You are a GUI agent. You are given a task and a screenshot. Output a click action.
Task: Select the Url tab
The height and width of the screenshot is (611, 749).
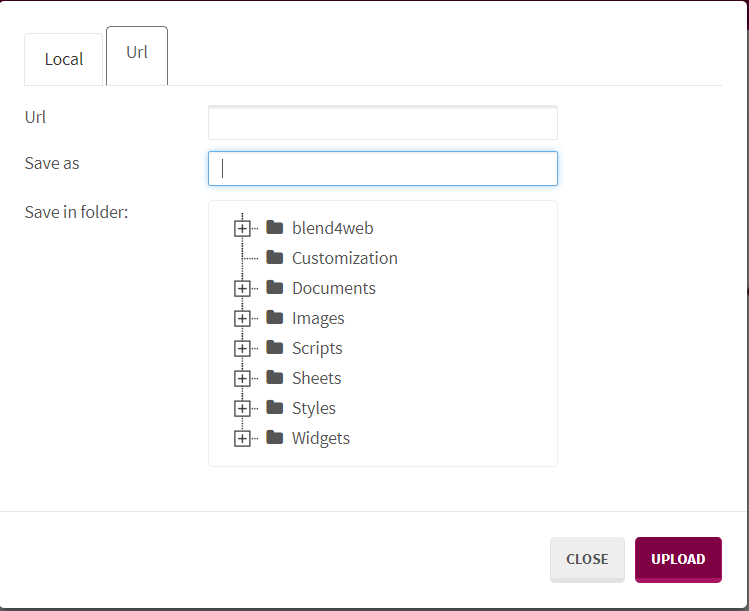(137, 53)
